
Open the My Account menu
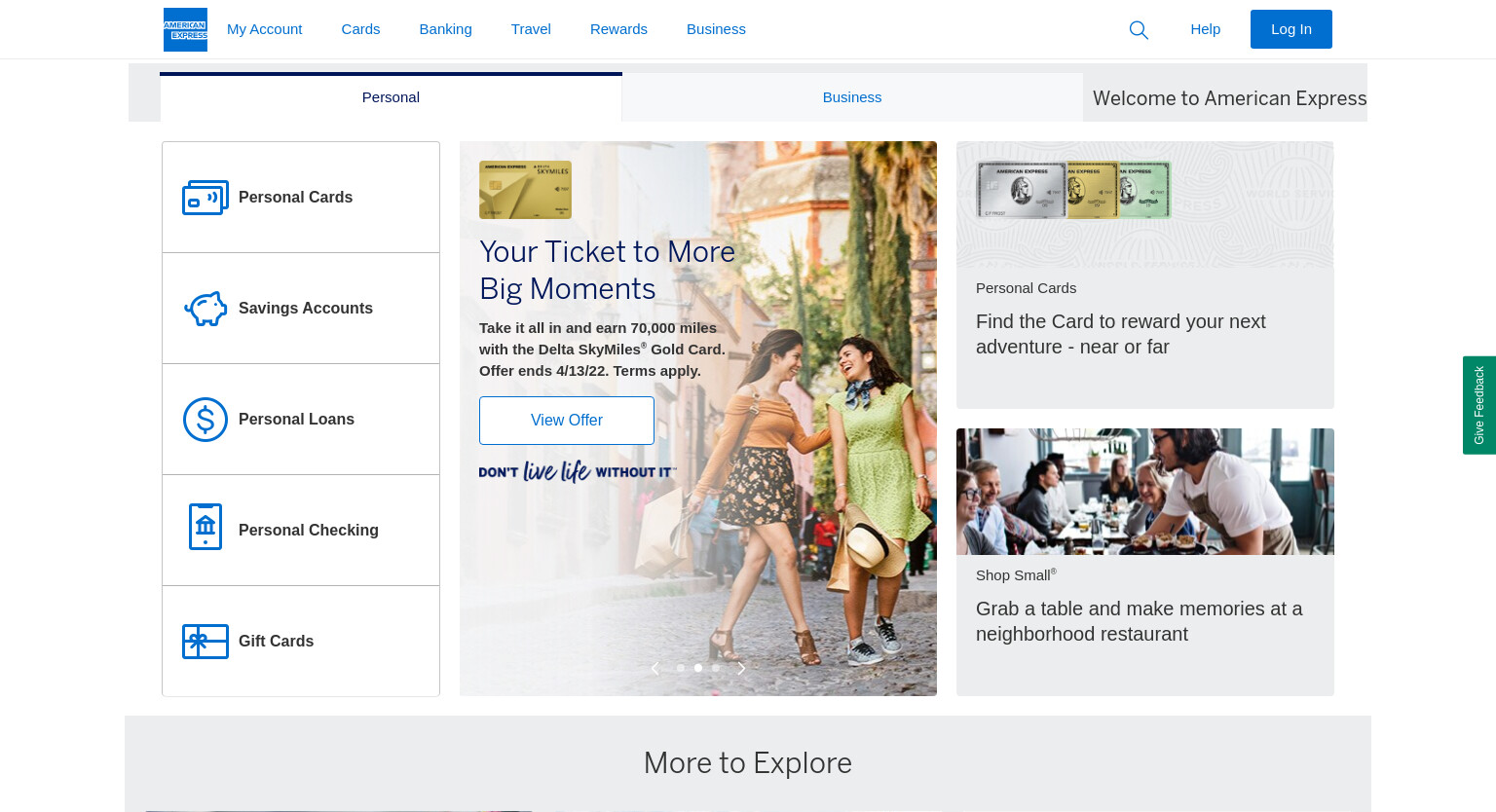265,29
